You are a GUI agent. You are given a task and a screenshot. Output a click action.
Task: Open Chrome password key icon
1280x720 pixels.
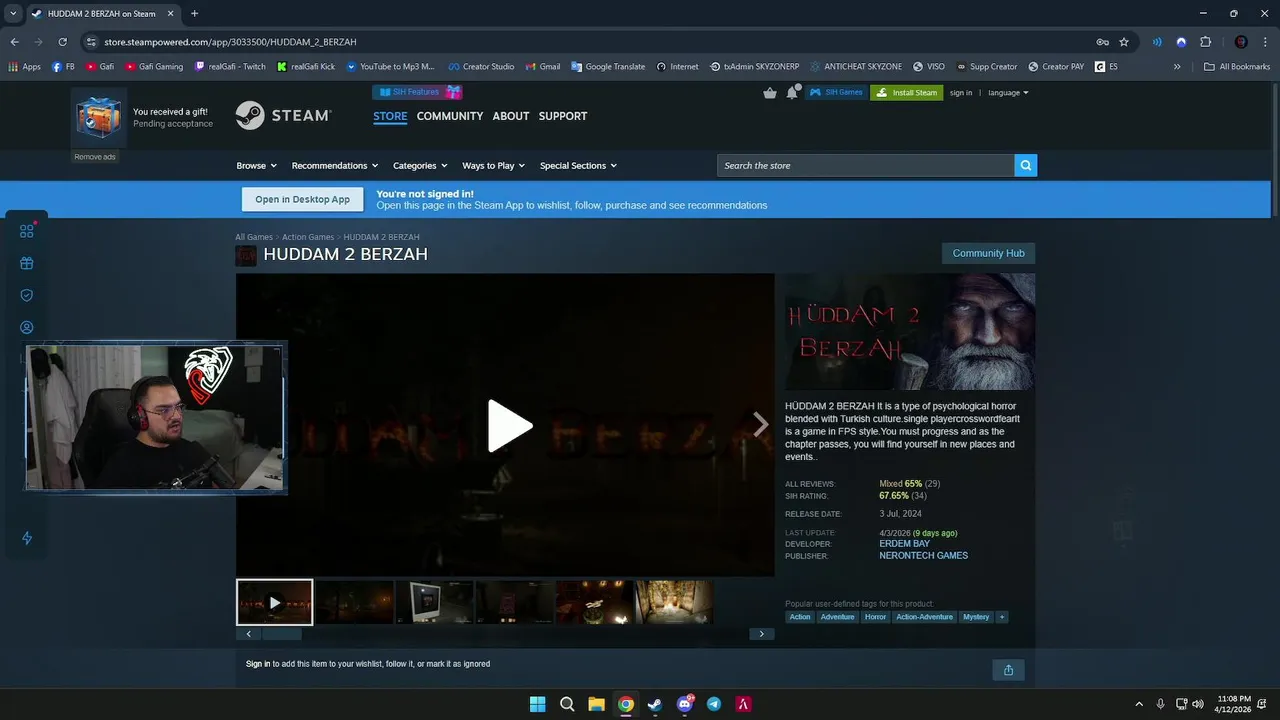[x=1102, y=42]
